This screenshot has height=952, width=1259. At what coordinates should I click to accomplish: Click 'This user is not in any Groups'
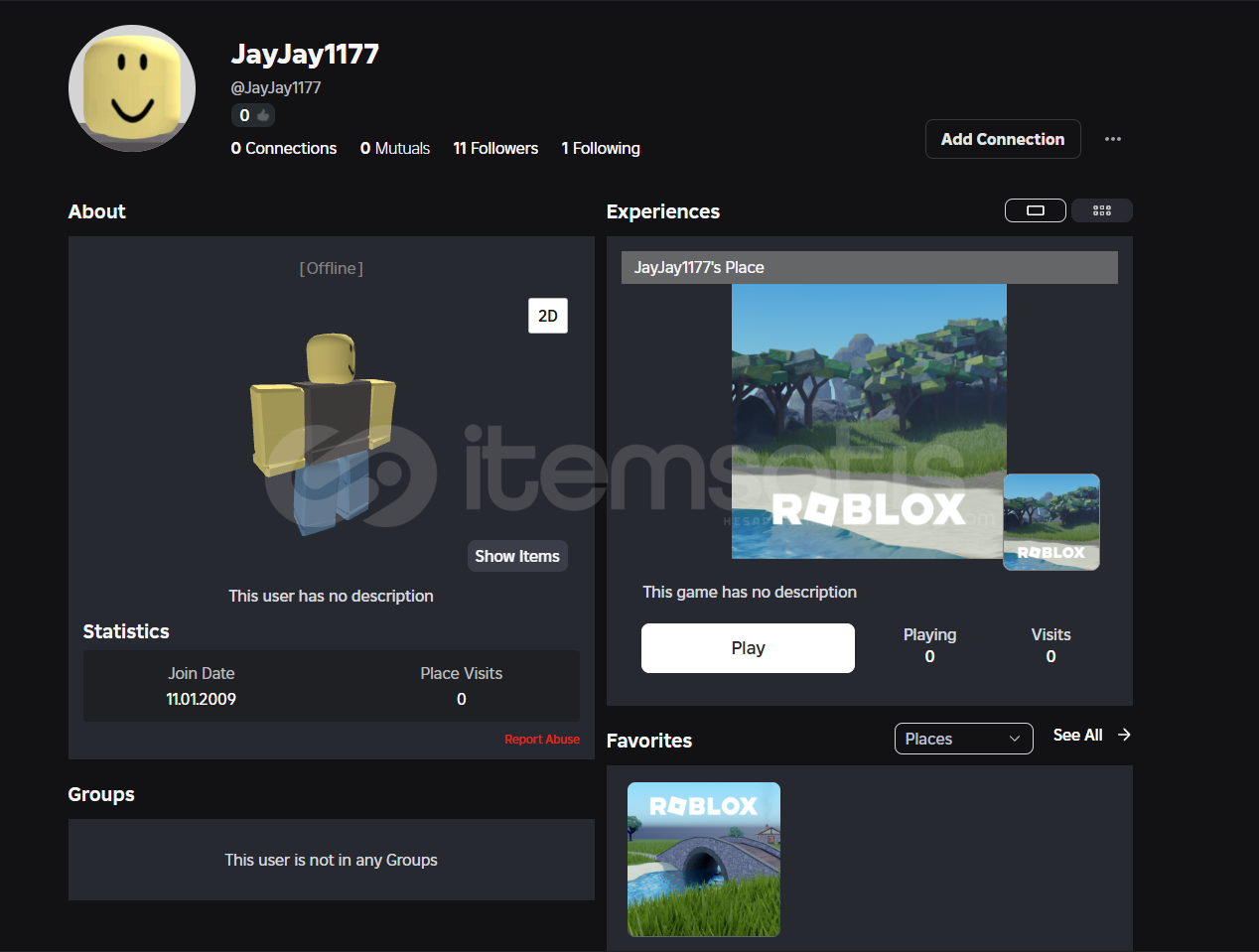(x=331, y=860)
